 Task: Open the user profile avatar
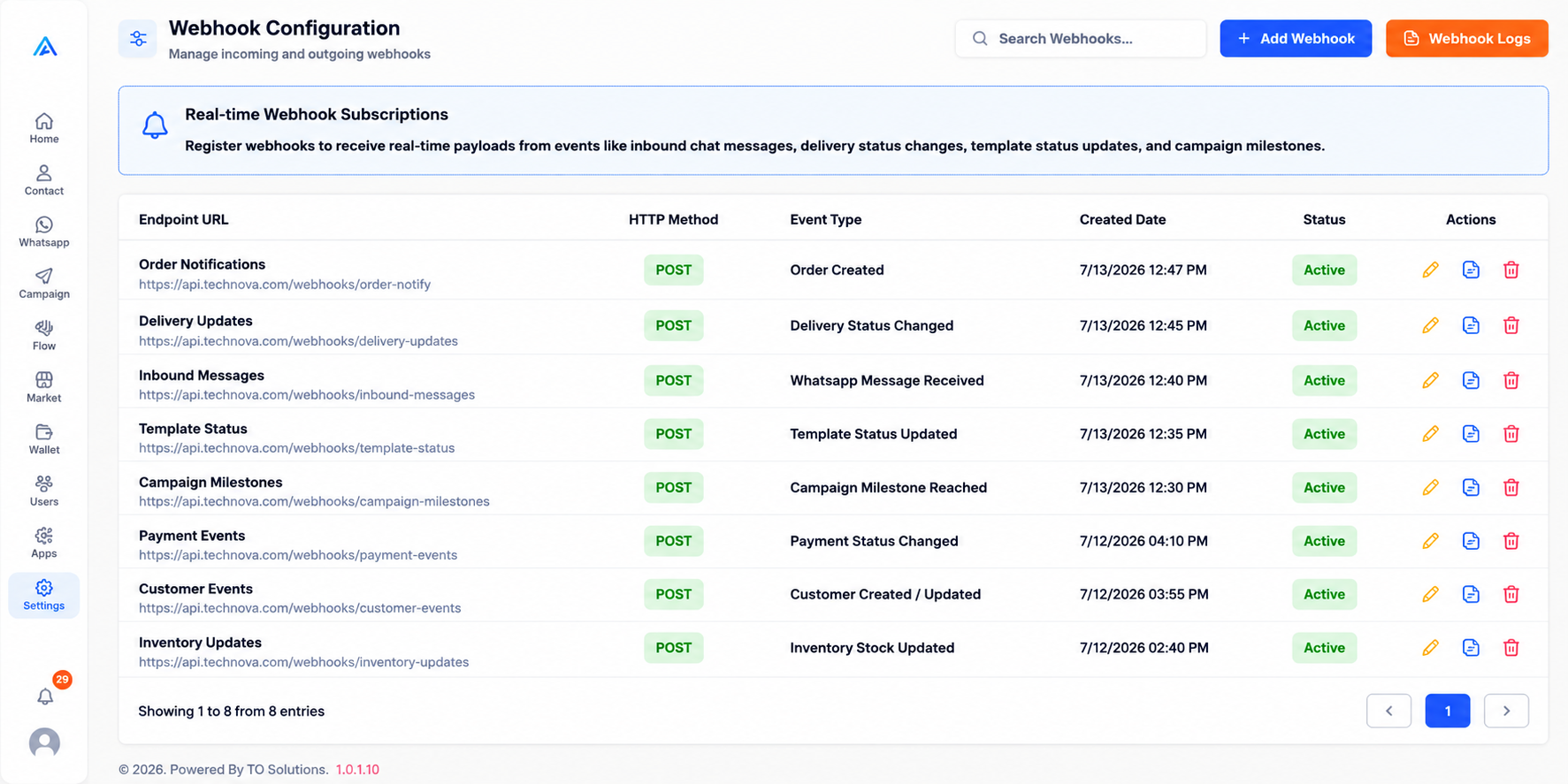pyautogui.click(x=44, y=742)
